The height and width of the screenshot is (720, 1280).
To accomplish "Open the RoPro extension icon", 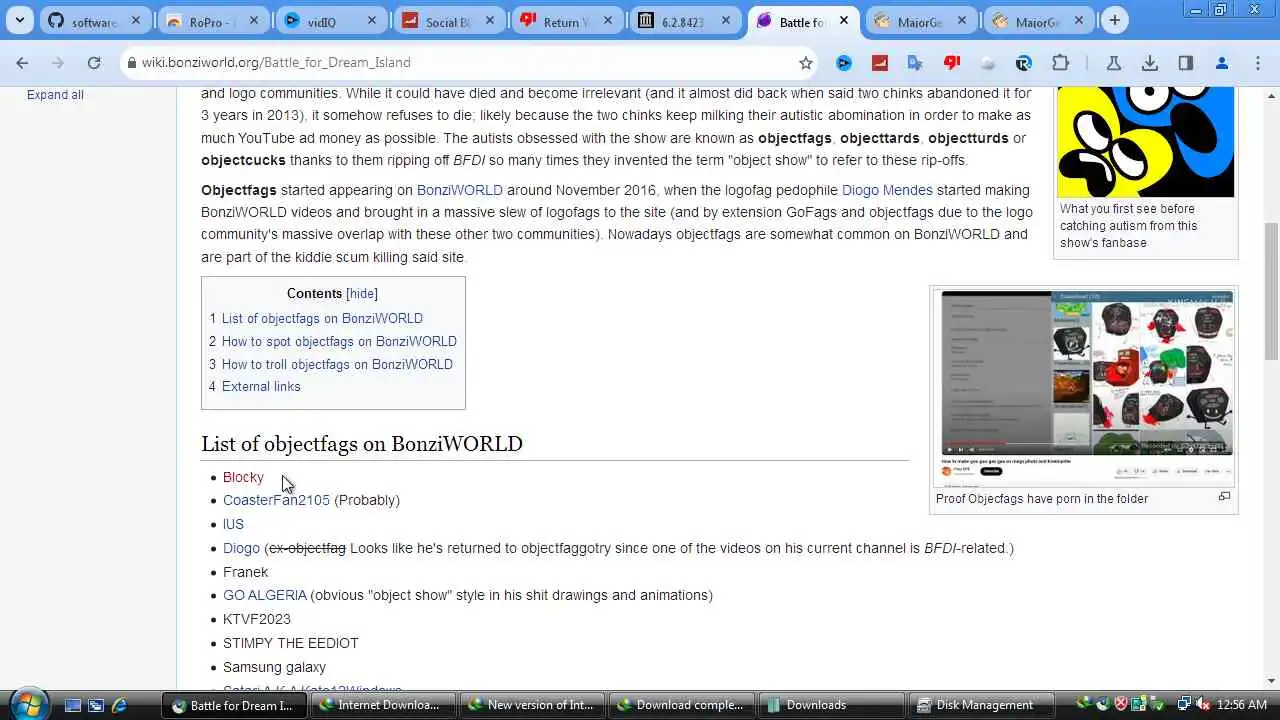I will point(1023,62).
